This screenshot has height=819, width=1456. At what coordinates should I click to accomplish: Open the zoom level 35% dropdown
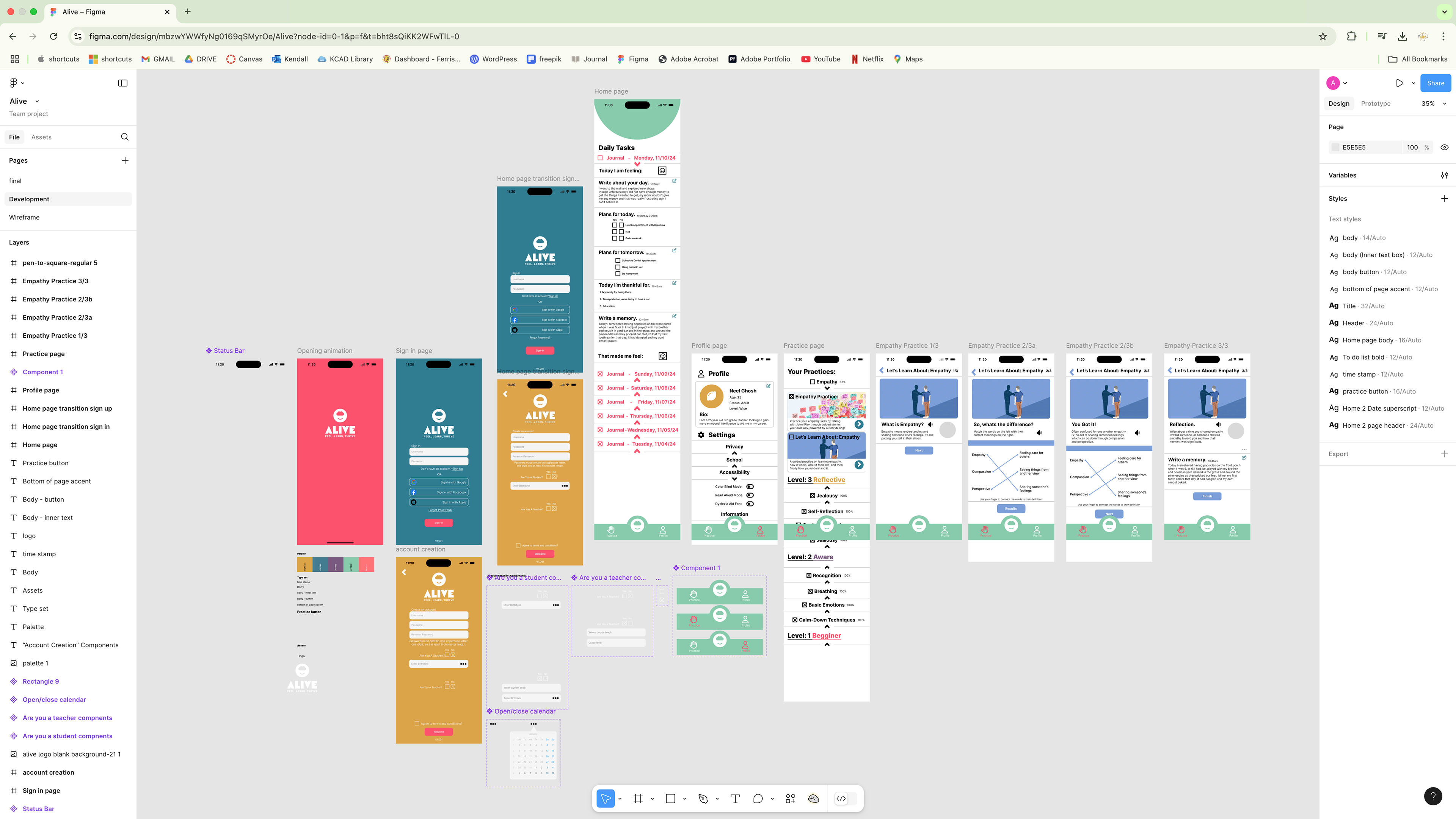1433,104
